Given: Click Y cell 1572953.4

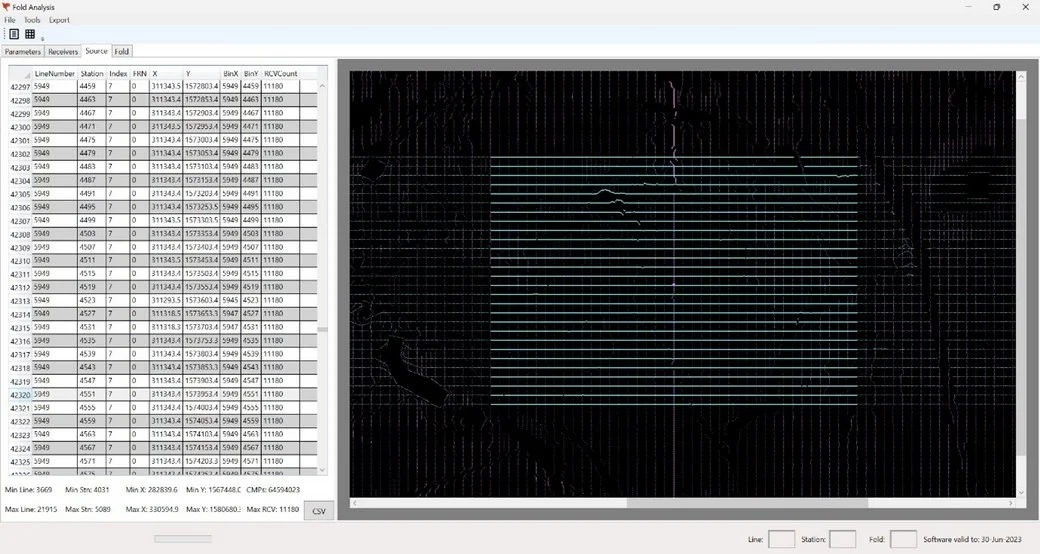Looking at the screenshot, I should [x=202, y=126].
